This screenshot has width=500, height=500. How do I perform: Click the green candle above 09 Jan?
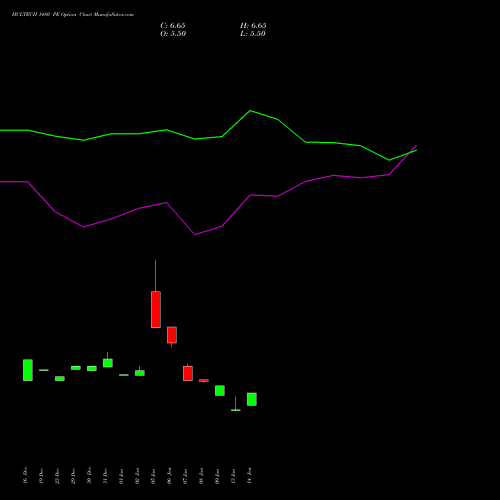tap(220, 390)
